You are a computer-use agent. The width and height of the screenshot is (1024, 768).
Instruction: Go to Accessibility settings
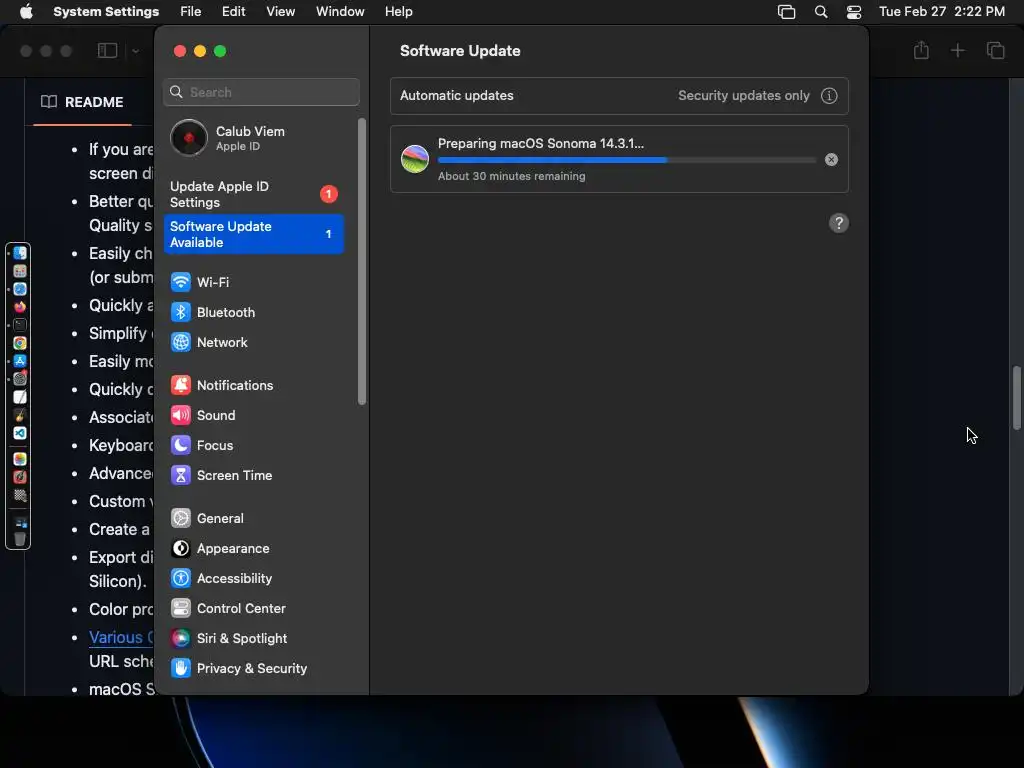255,579
